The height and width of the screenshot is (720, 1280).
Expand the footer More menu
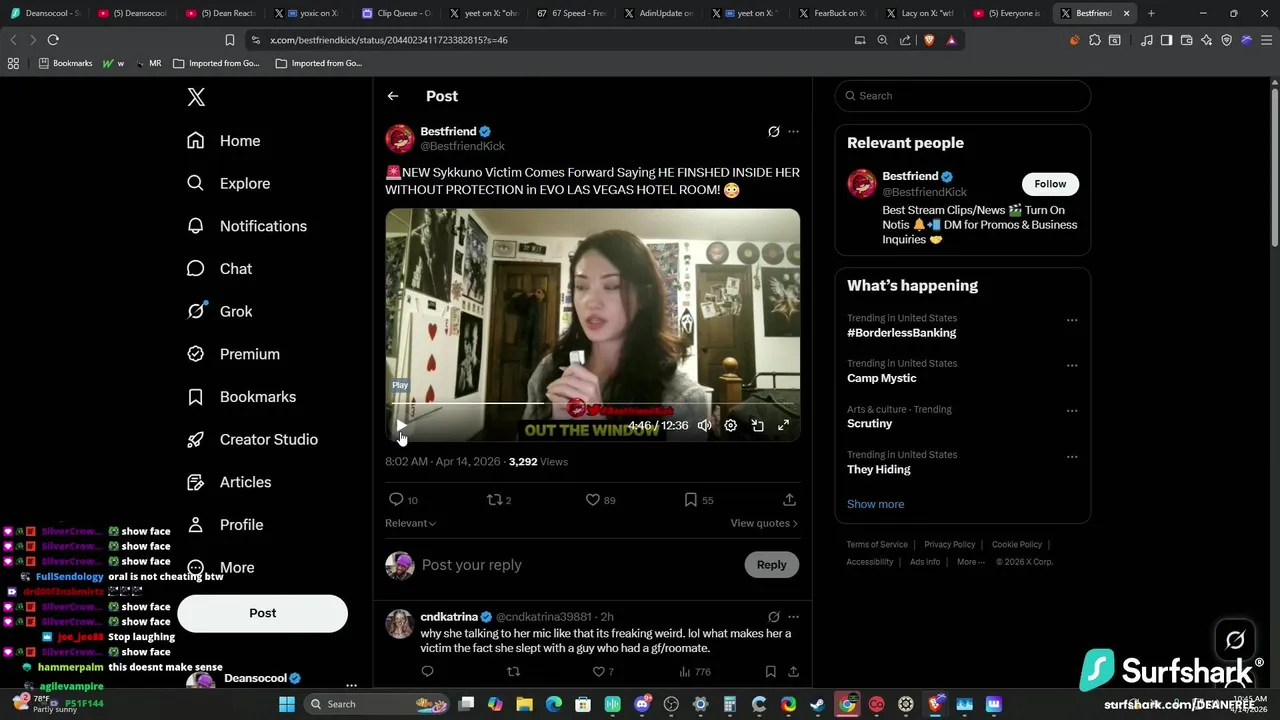(x=970, y=562)
